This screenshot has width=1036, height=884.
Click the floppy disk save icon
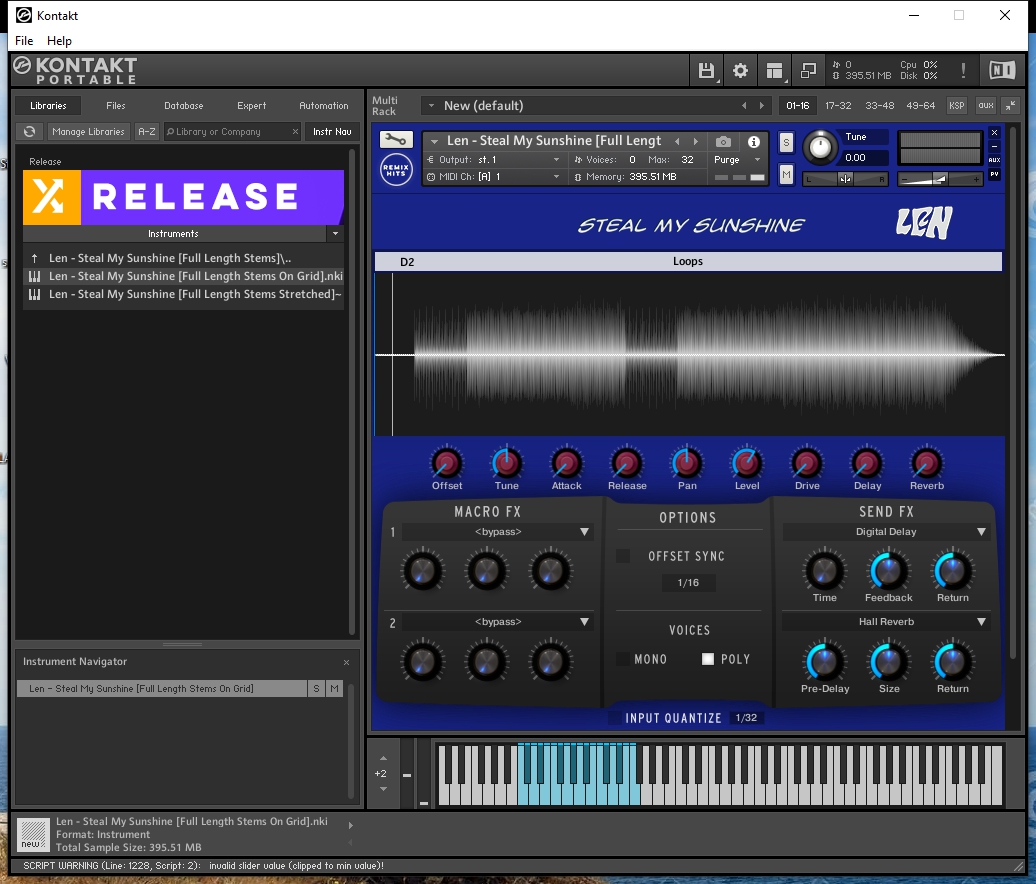pyautogui.click(x=706, y=71)
